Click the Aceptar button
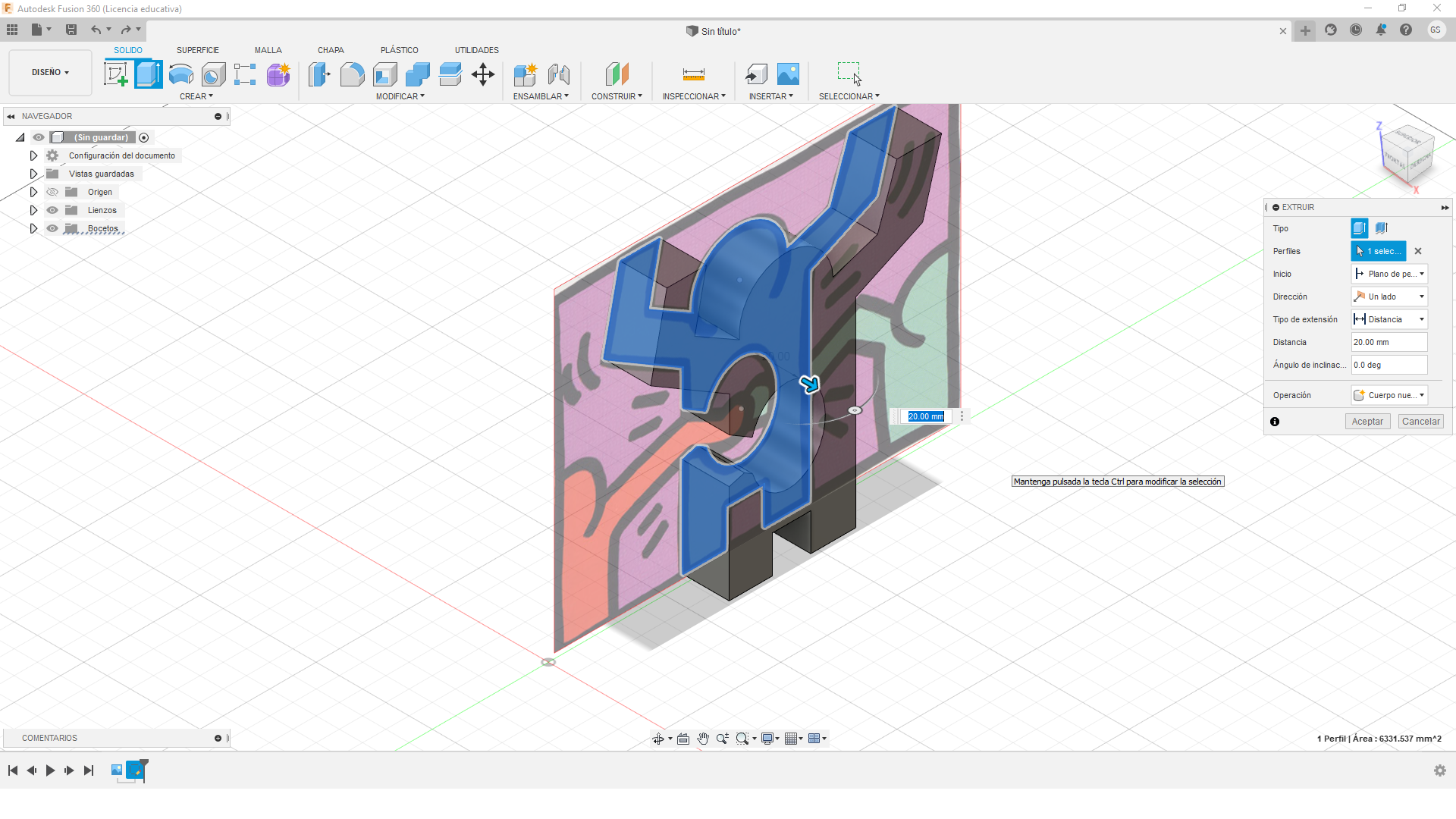Viewport: 1456px width, 819px height. (1367, 422)
